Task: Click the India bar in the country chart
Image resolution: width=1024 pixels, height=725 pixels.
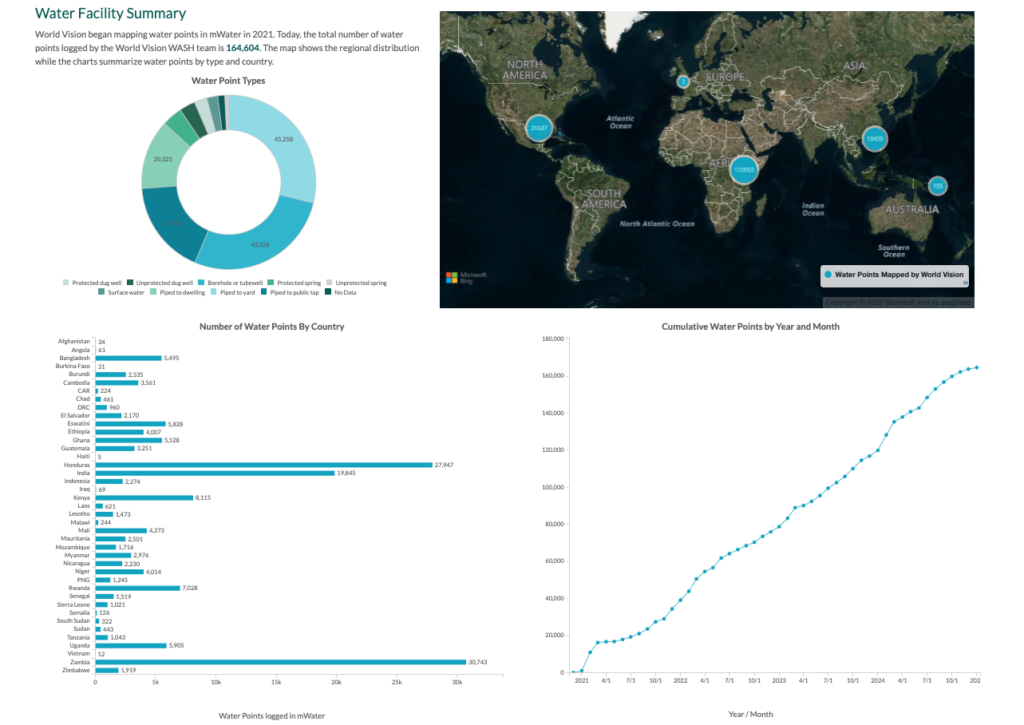Action: tap(215, 473)
